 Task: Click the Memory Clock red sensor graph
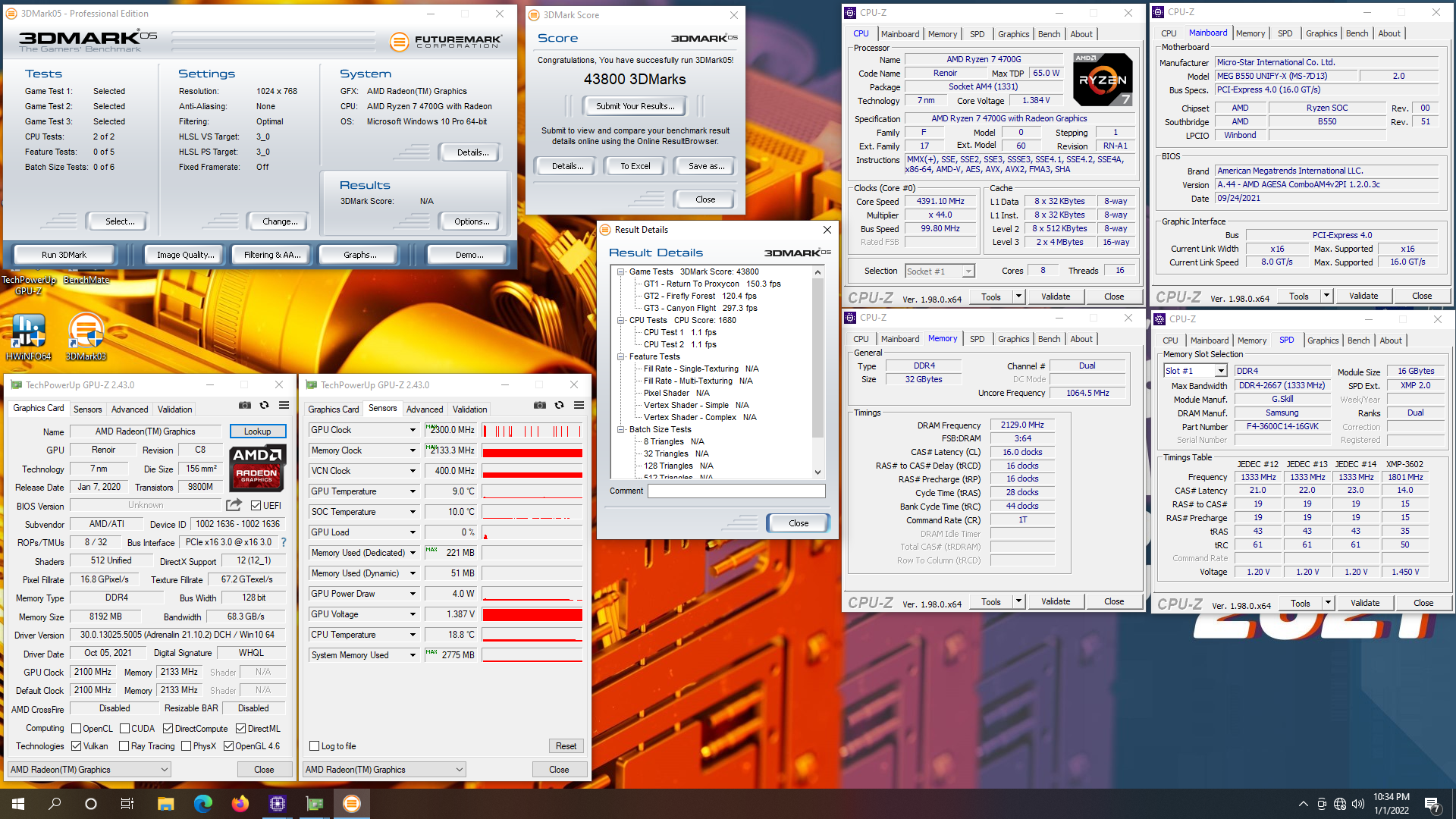click(532, 450)
